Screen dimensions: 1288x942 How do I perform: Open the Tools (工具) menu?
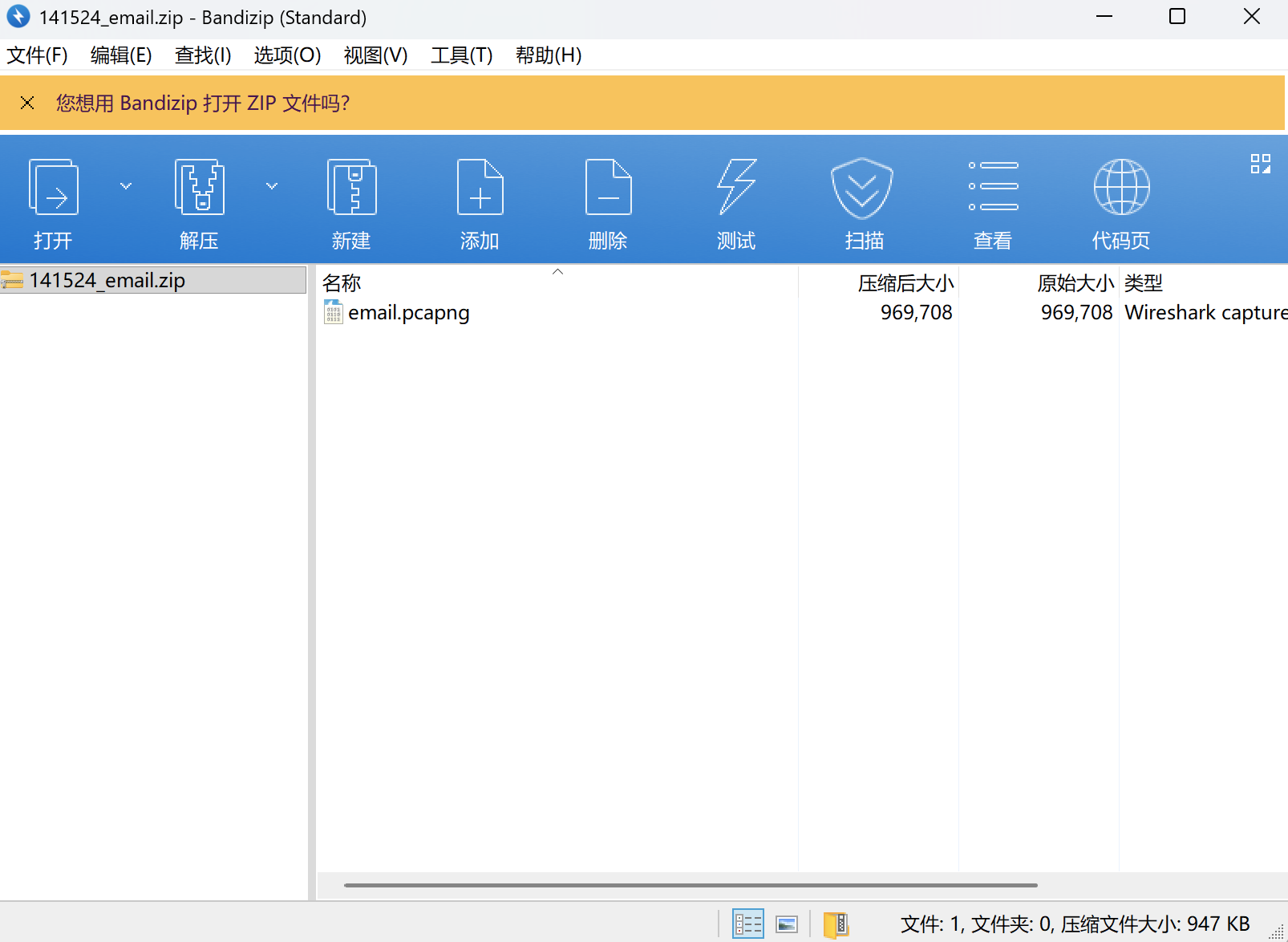click(461, 55)
